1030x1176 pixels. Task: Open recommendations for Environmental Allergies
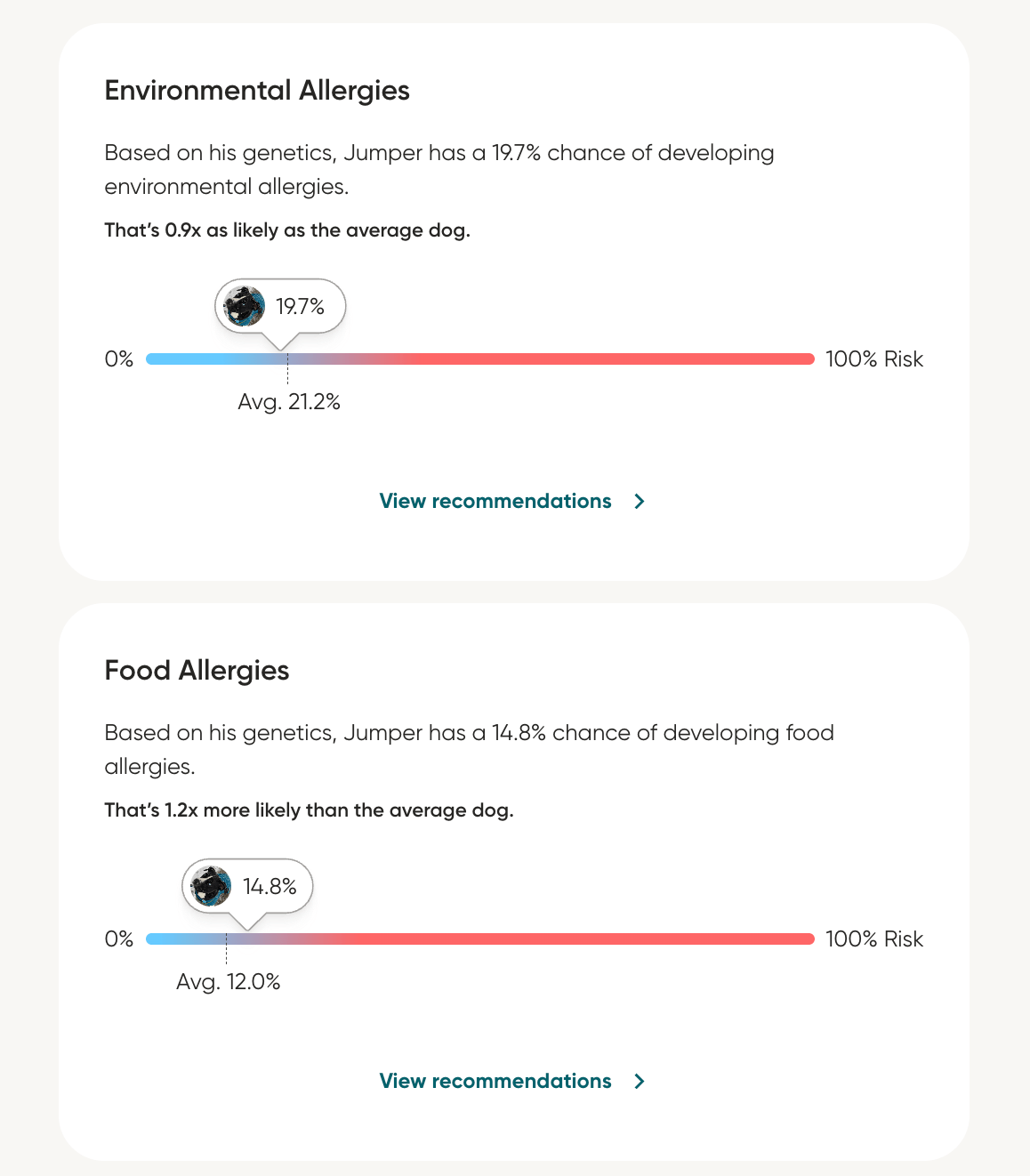(x=495, y=501)
